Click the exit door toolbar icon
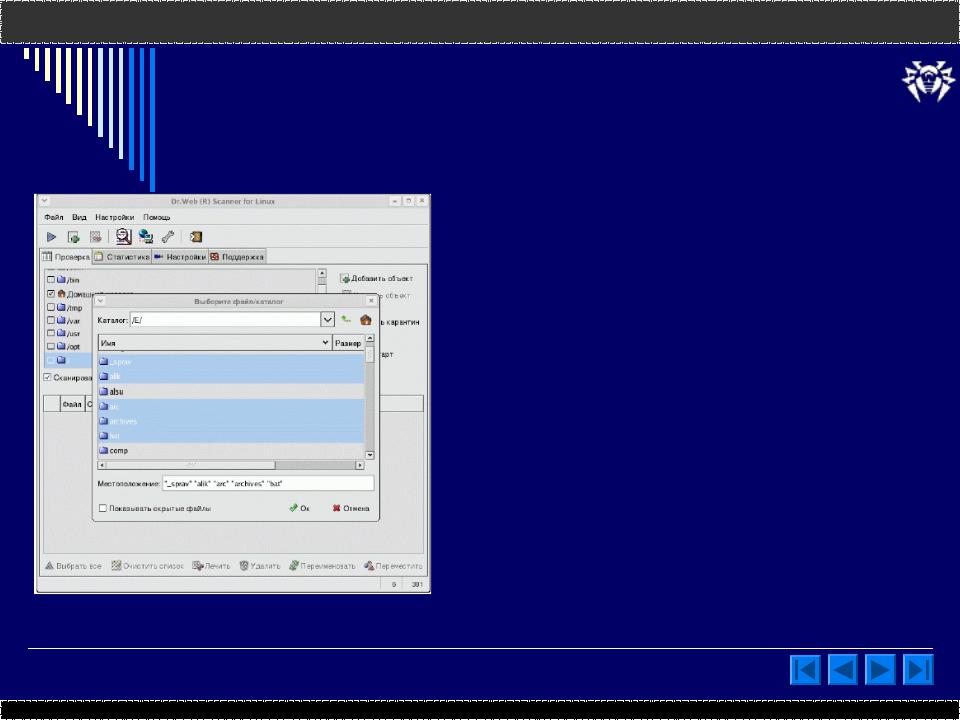The height and width of the screenshot is (720, 960). pos(195,237)
